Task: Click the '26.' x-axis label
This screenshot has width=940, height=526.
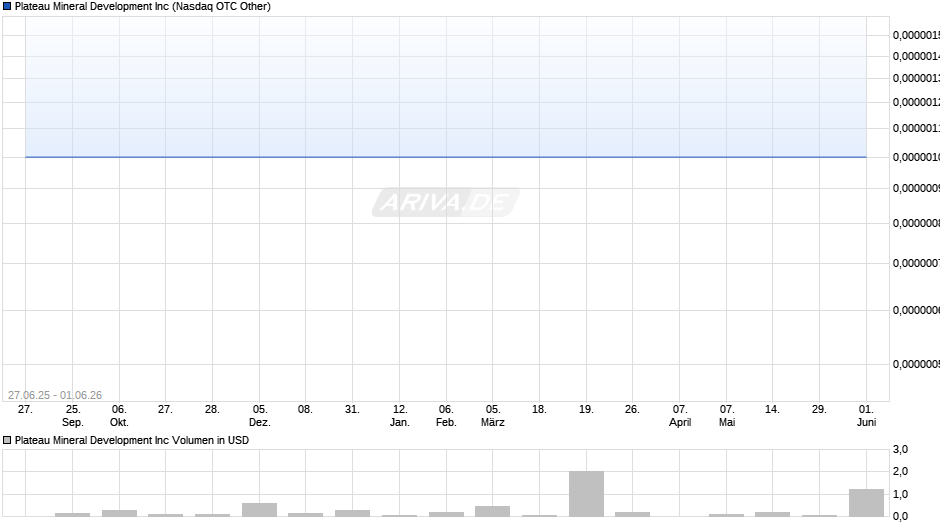Action: pyautogui.click(x=632, y=409)
